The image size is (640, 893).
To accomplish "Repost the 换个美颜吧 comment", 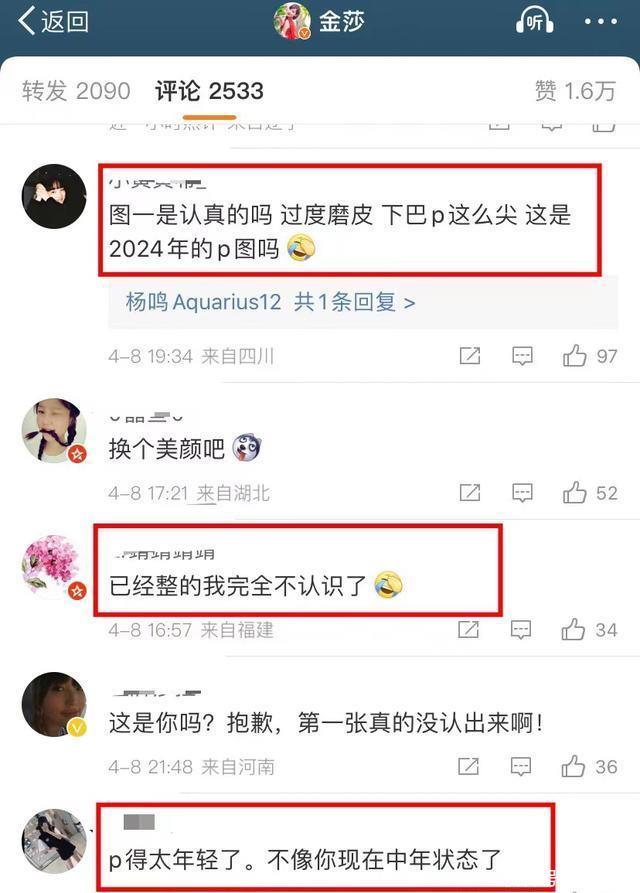I will 470,493.
